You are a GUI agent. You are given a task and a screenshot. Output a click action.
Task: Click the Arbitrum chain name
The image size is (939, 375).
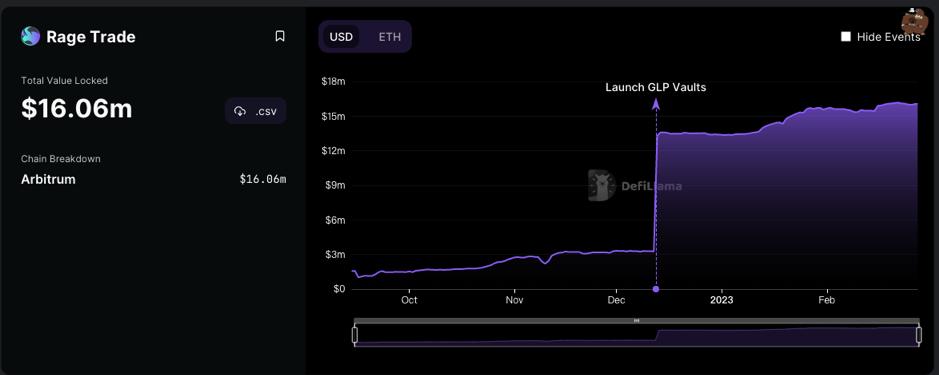point(49,179)
